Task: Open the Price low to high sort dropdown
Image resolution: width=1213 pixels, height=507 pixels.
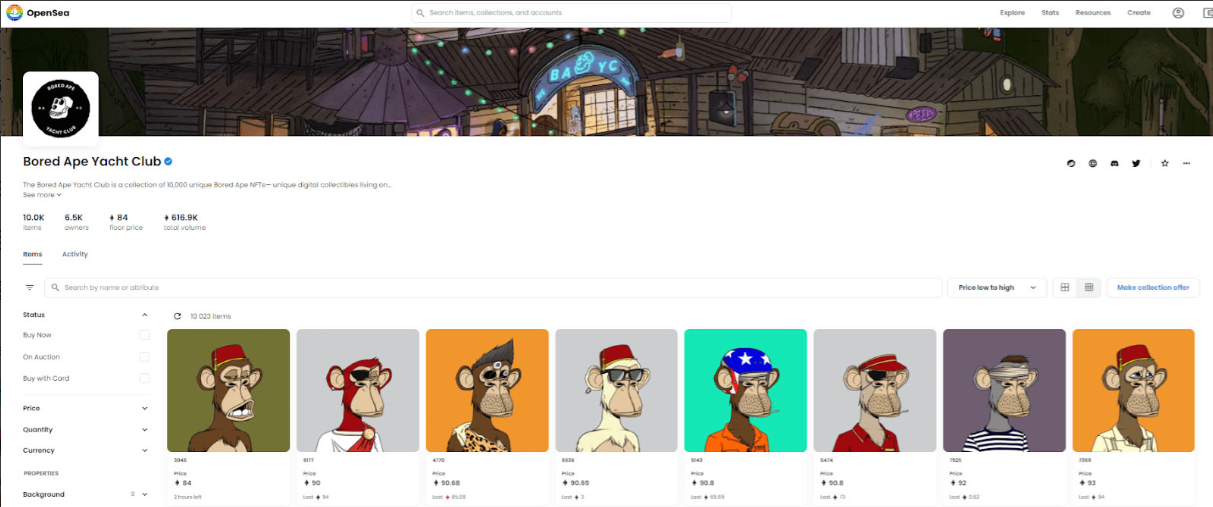Action: (997, 287)
